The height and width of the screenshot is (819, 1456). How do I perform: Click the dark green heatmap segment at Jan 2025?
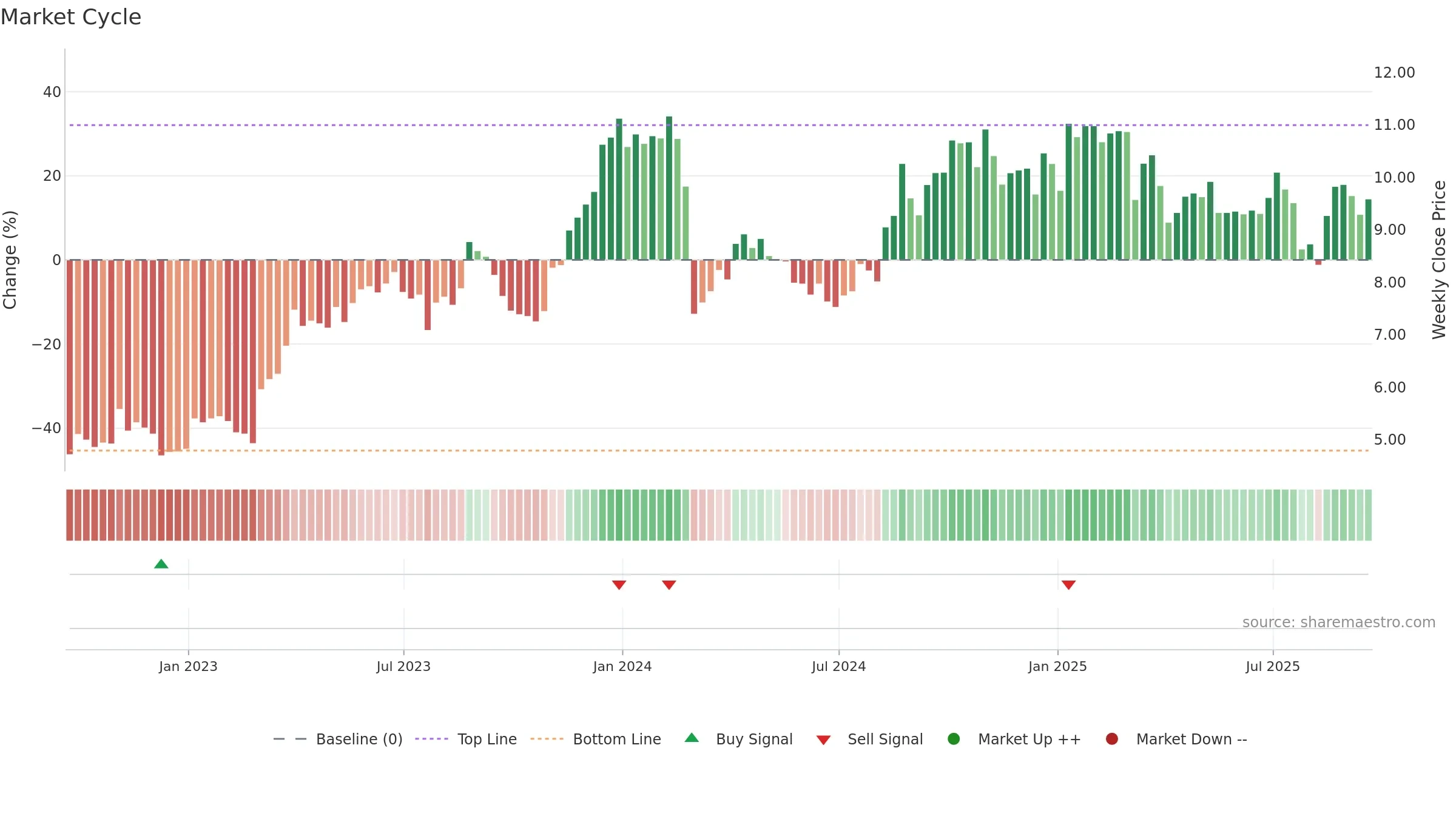point(1069,515)
